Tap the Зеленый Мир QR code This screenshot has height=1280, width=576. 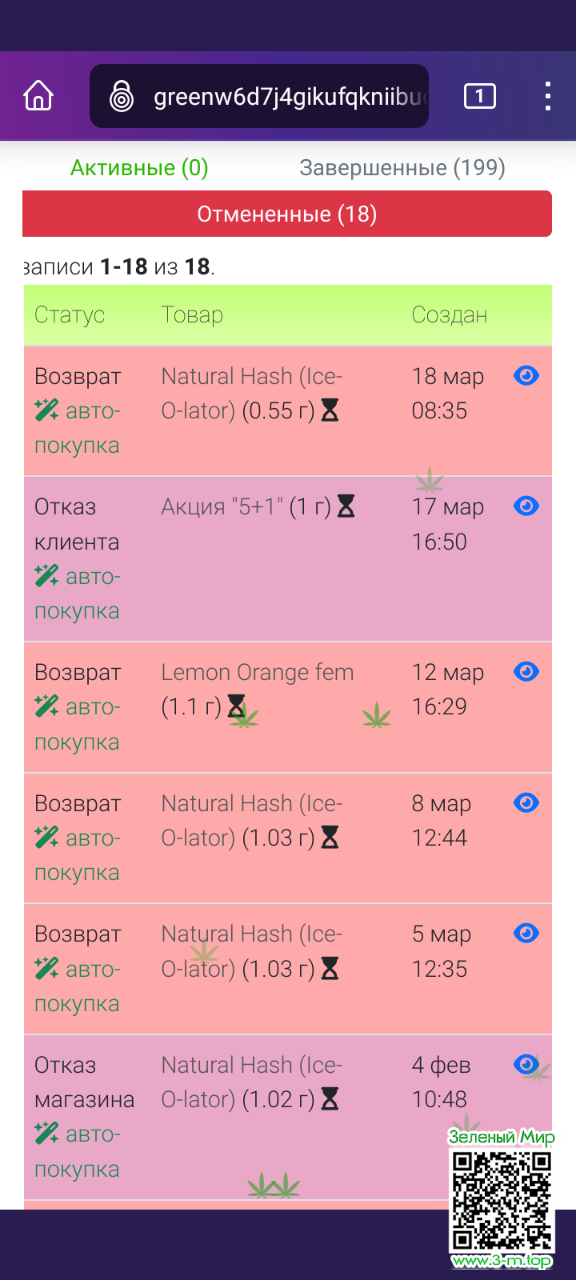[501, 1198]
